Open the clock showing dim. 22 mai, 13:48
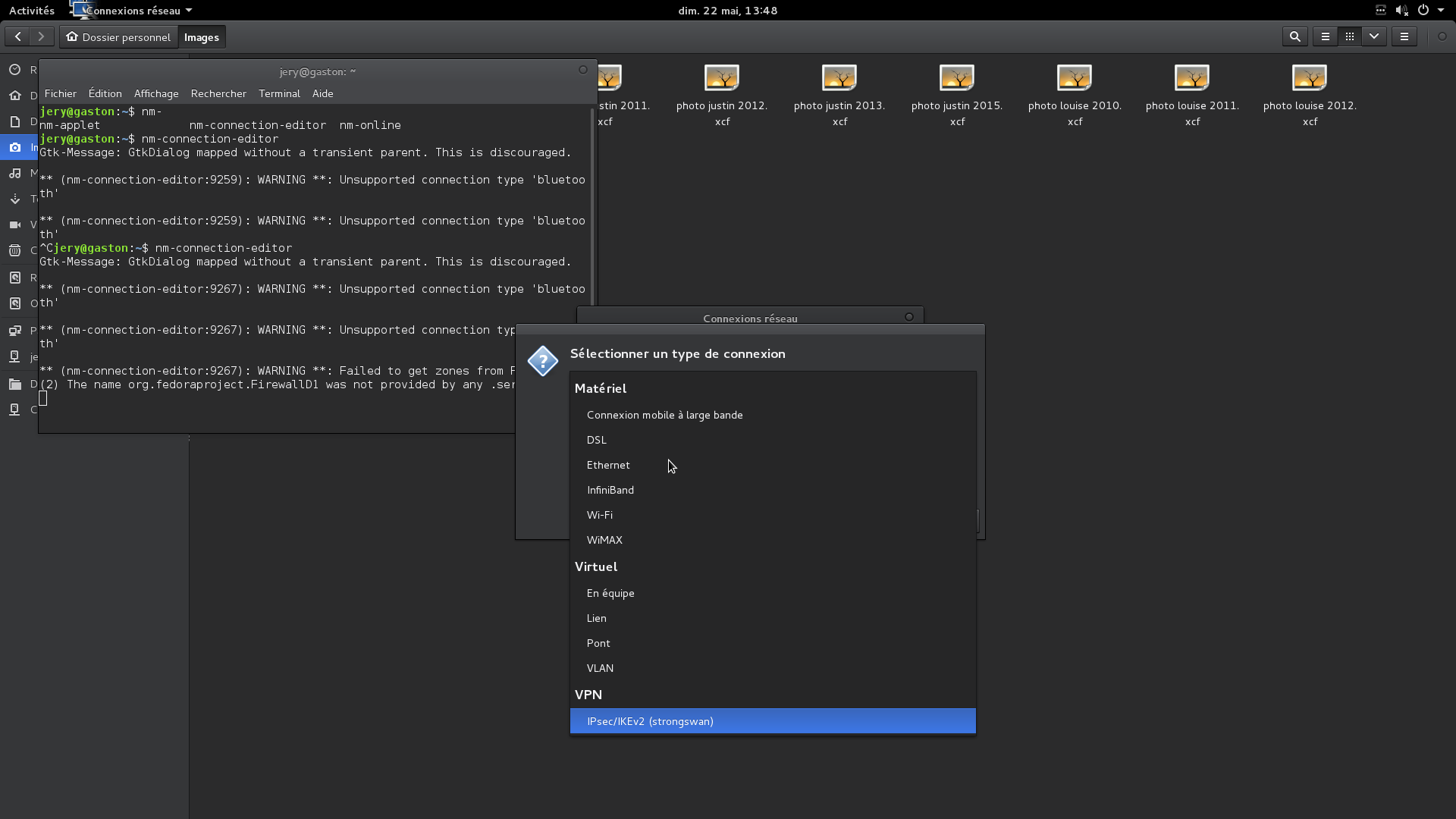 728,11
